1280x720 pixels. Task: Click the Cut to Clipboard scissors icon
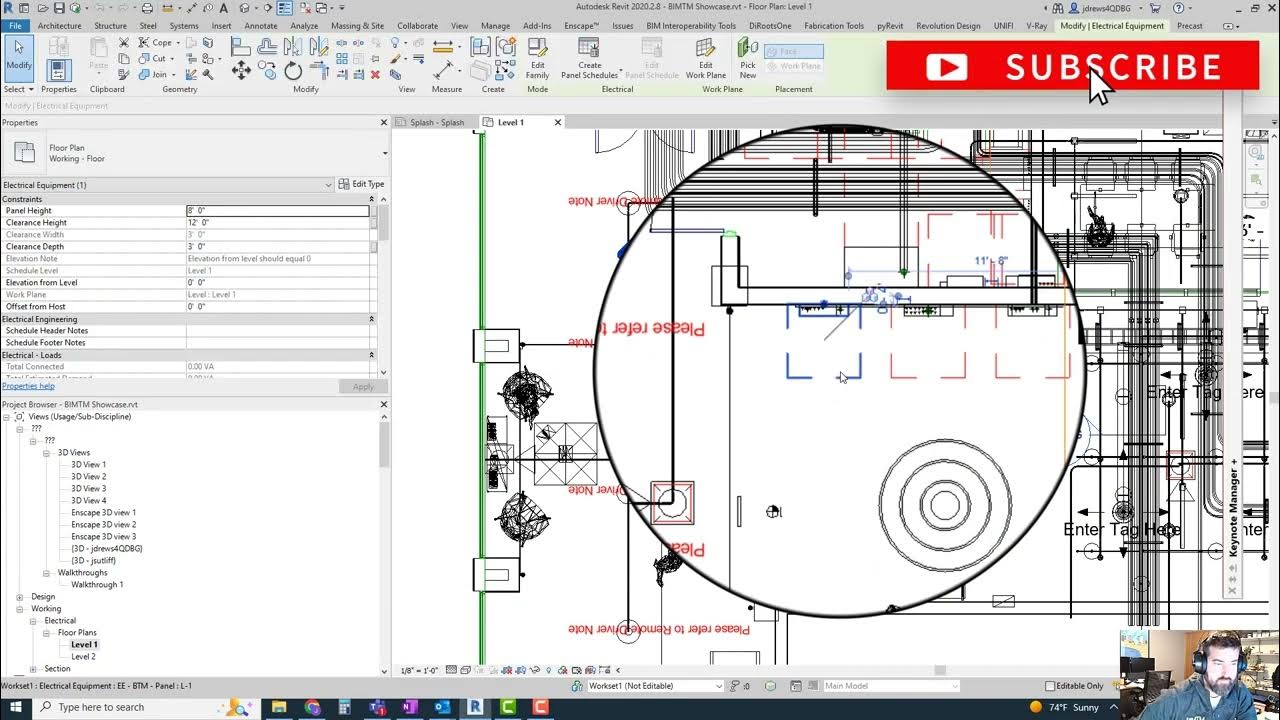point(124,42)
